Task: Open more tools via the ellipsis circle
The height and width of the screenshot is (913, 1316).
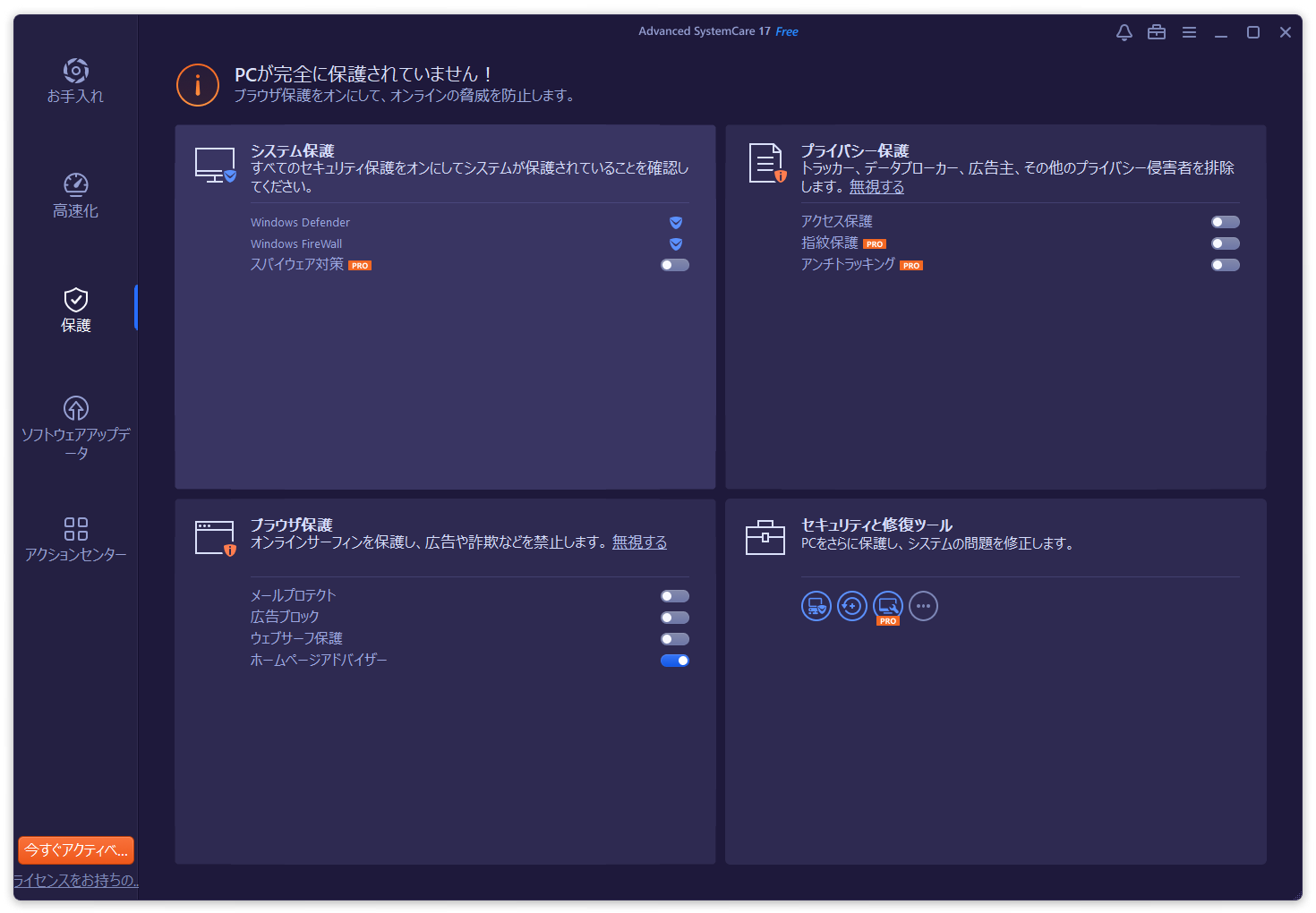Action: 923,606
